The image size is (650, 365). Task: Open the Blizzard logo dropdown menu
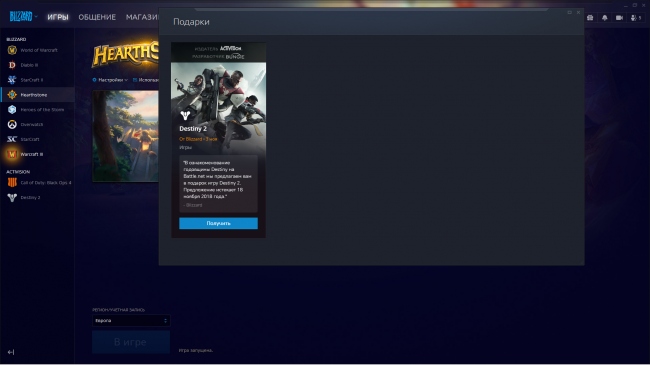pyautogui.click(x=23, y=17)
